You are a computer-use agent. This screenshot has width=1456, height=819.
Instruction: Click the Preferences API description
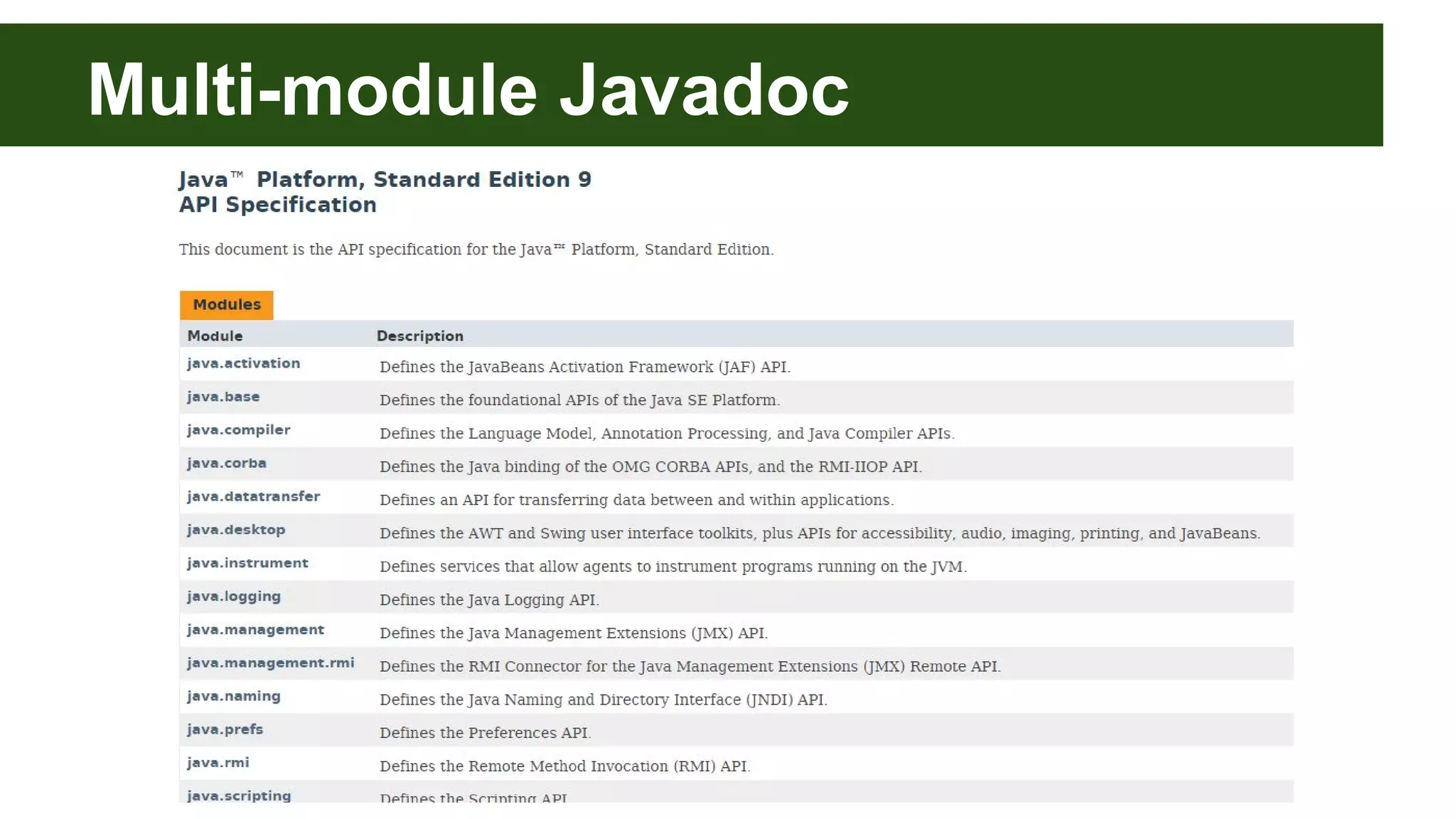[x=485, y=733]
